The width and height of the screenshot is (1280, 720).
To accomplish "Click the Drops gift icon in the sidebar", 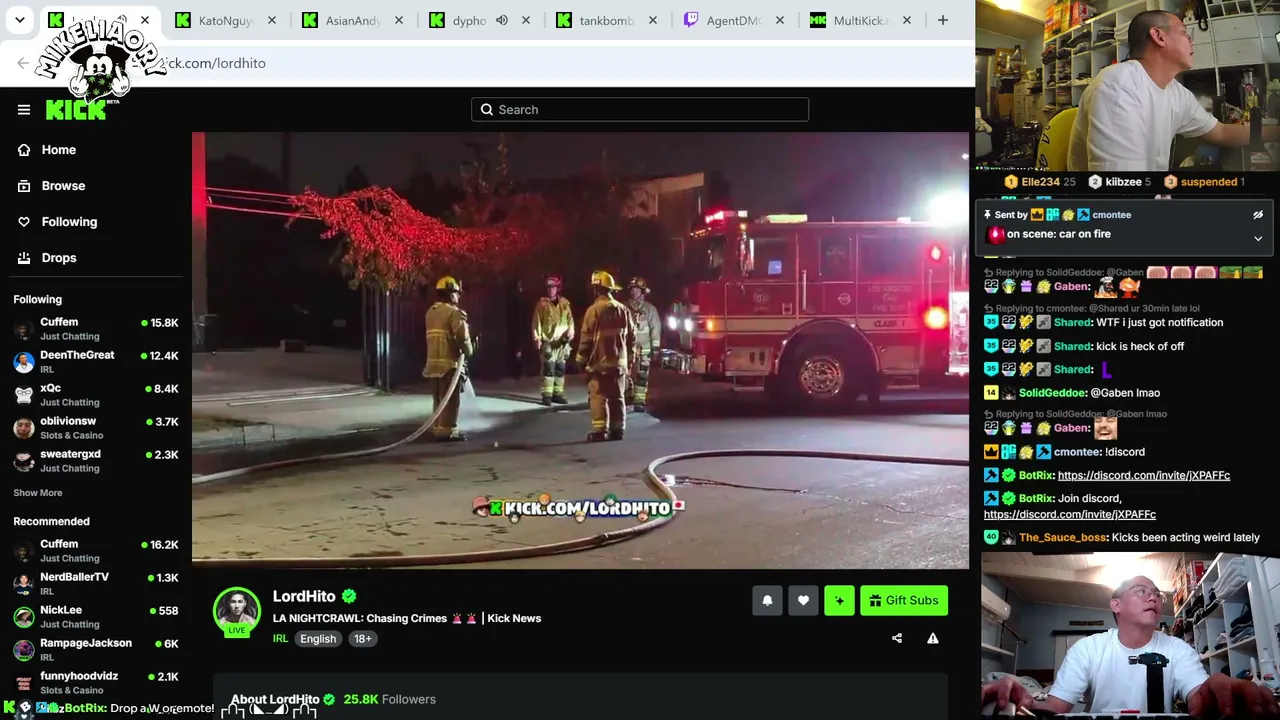I will 24,258.
